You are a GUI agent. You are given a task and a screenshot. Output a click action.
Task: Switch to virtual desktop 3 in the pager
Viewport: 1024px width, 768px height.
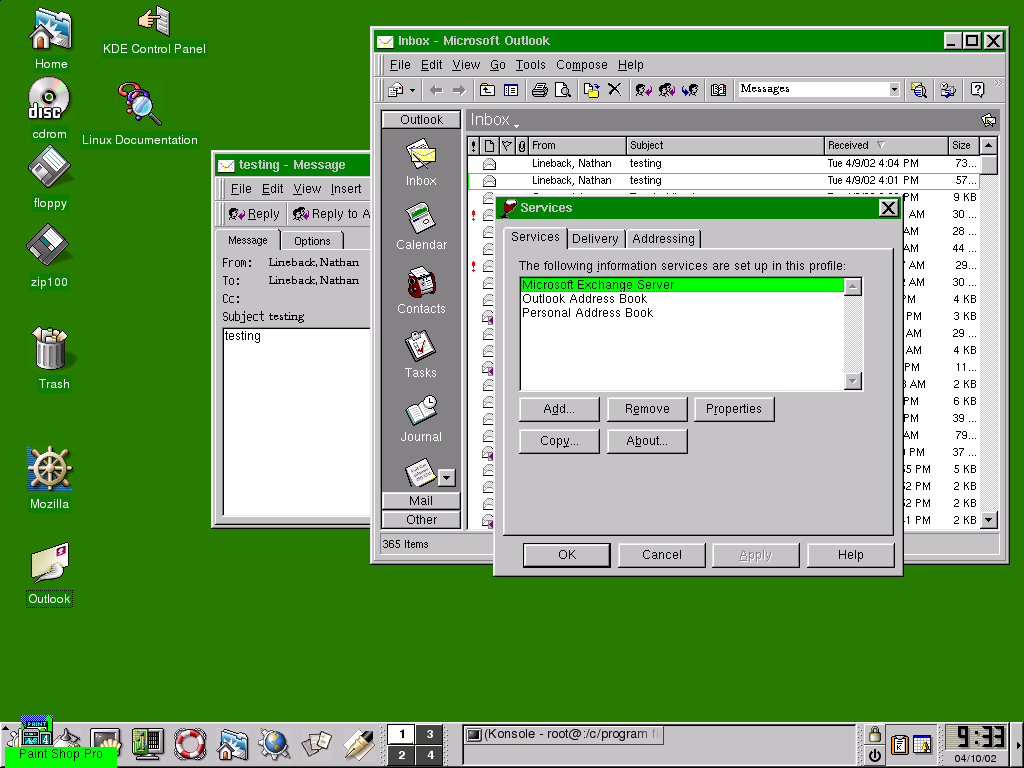(430, 734)
